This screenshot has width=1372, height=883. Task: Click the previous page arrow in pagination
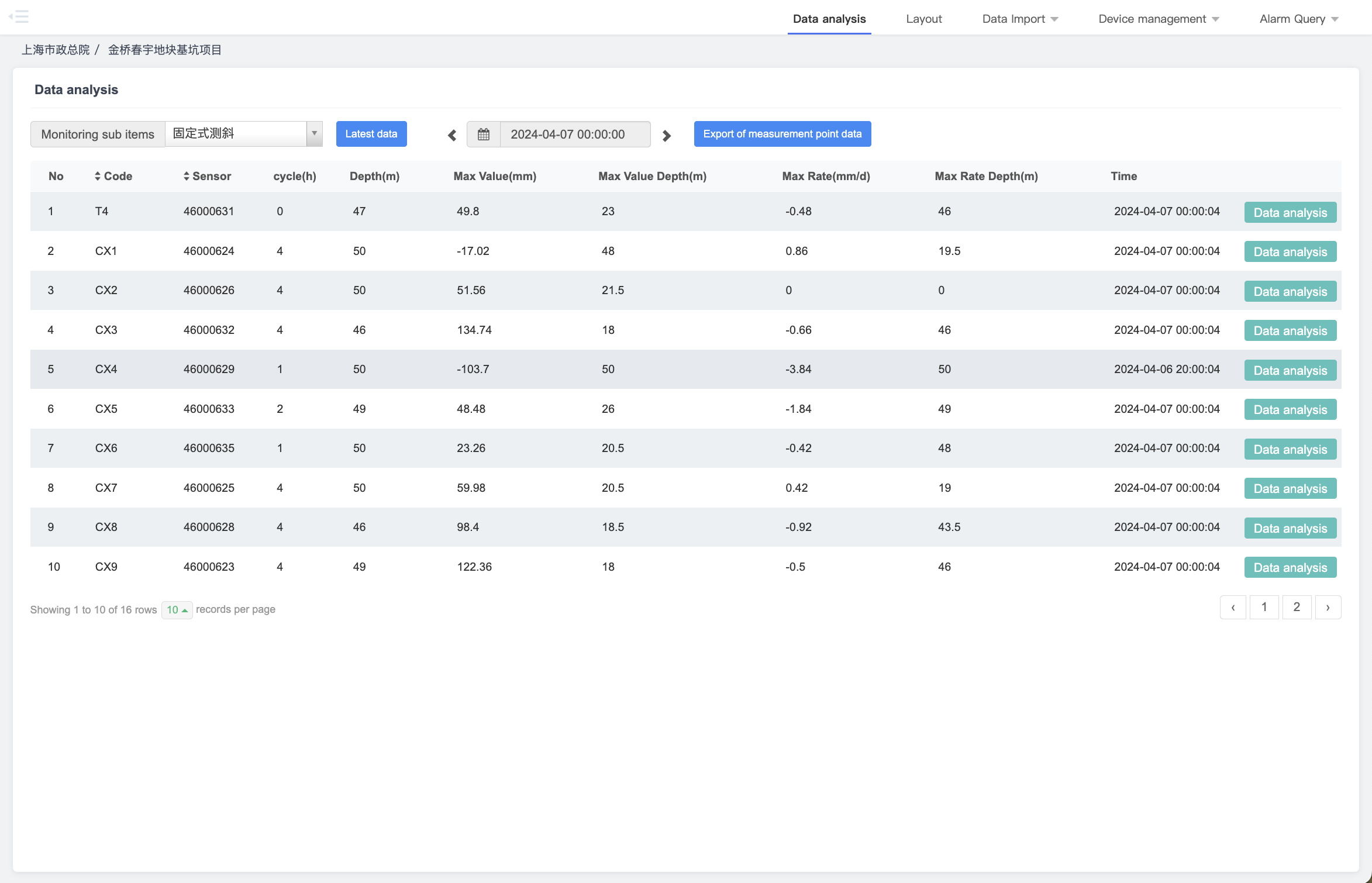[x=1233, y=607]
